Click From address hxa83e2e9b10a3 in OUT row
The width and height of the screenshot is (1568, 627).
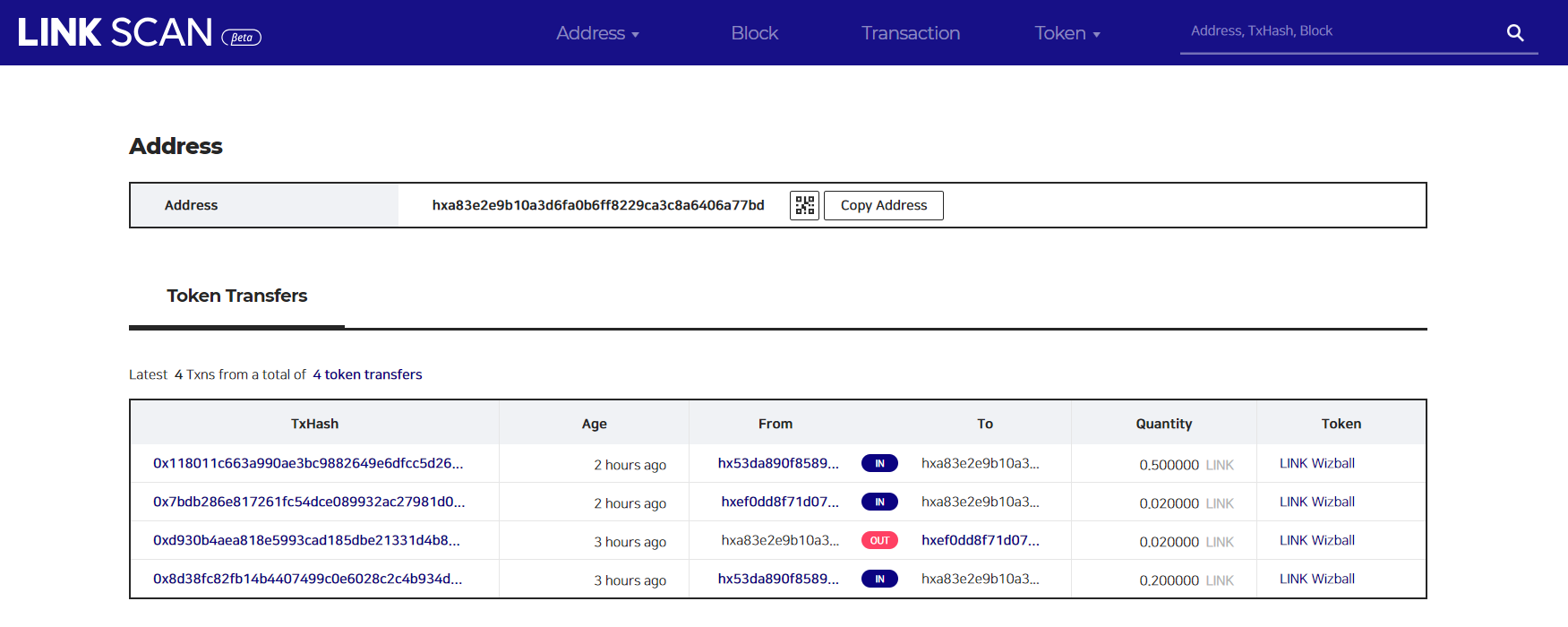click(780, 540)
